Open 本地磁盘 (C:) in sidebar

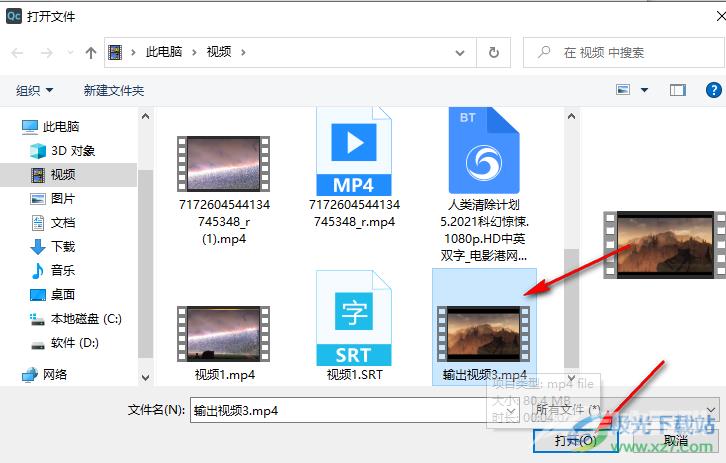[75, 319]
